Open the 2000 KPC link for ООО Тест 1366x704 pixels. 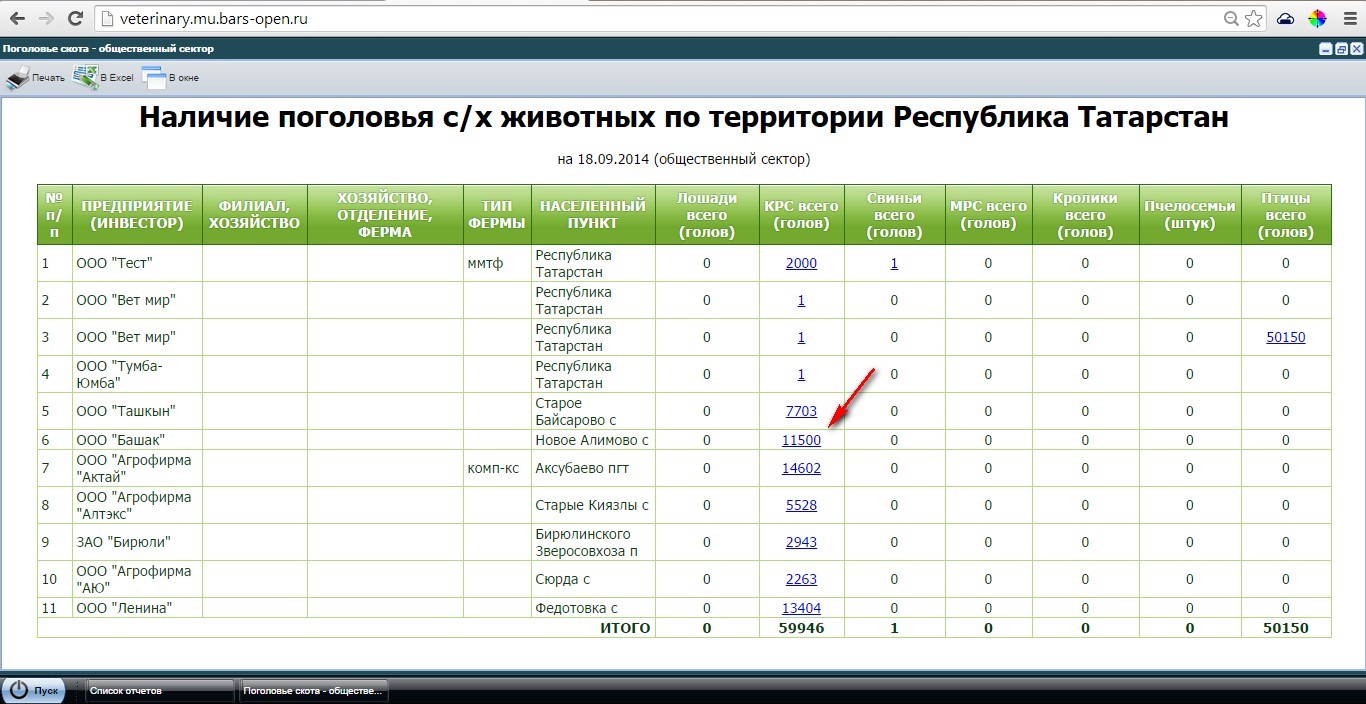(801, 264)
